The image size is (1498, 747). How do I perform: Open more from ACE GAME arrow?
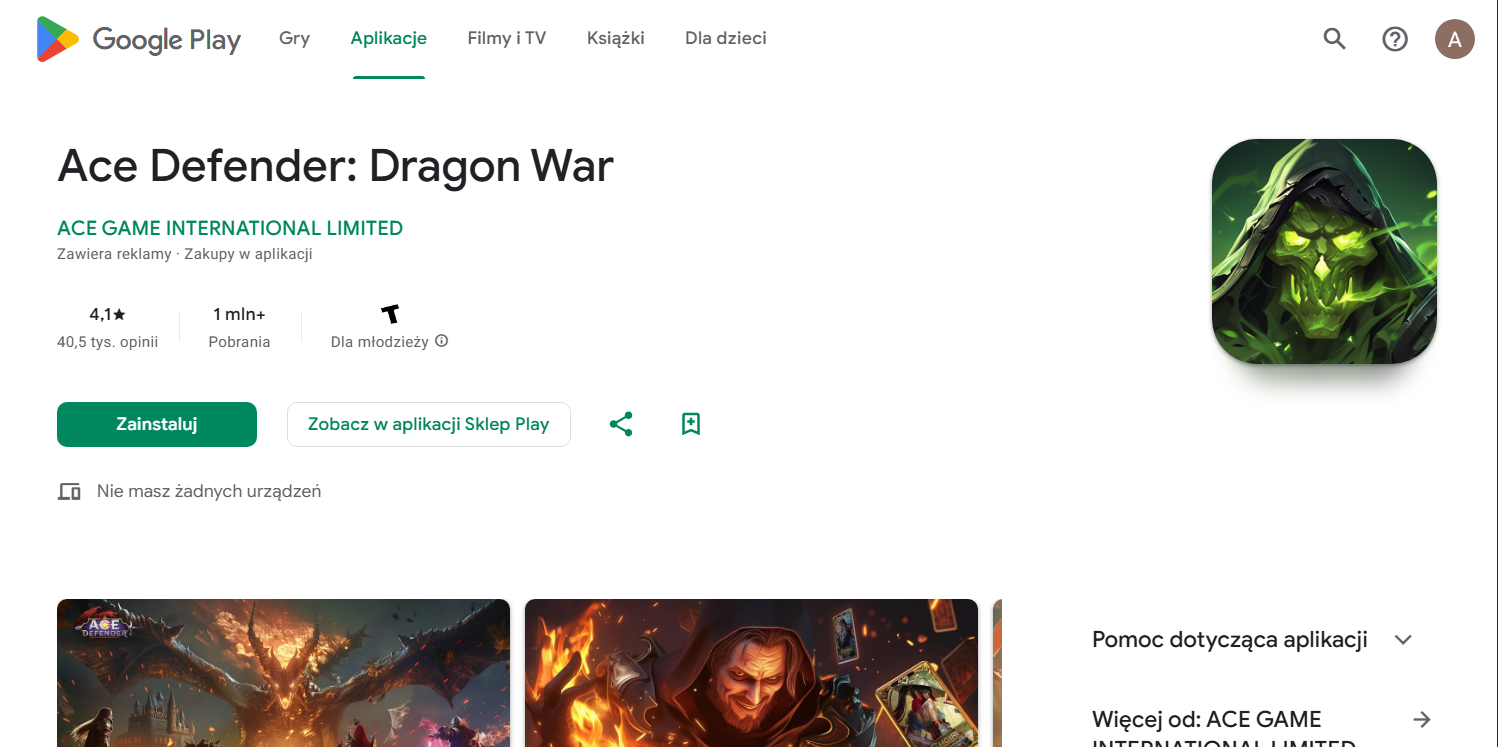1421,720
